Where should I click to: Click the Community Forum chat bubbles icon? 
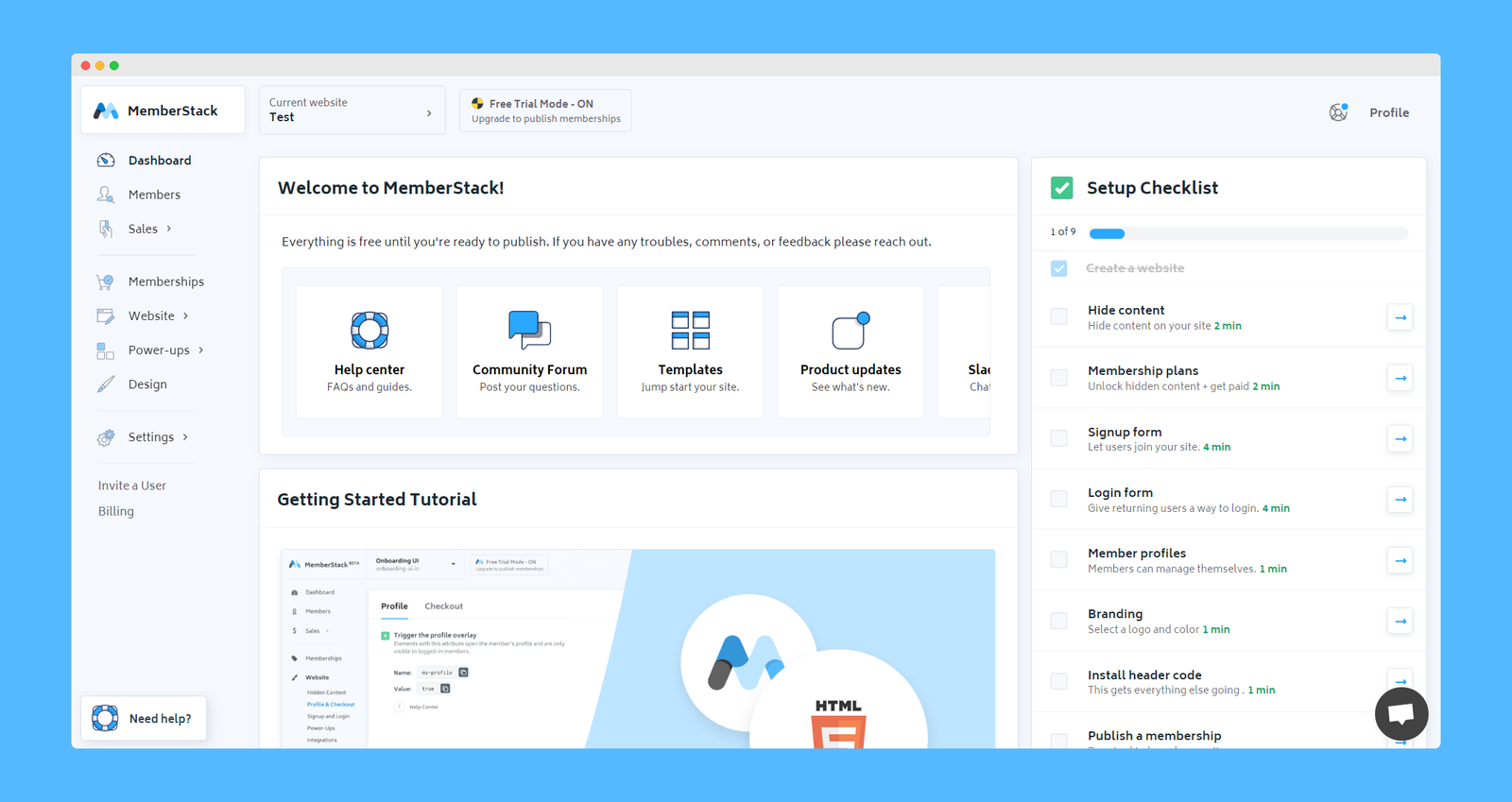click(529, 330)
